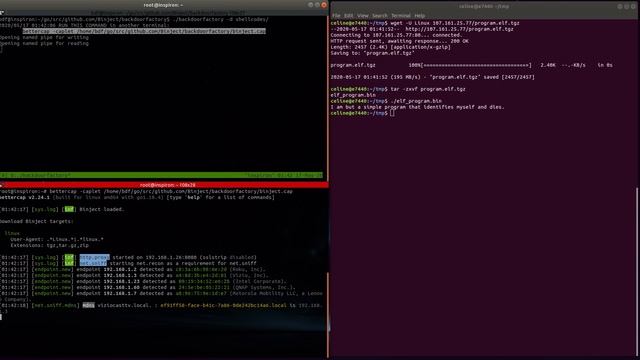This screenshot has width=640, height=360.
Task: Click the celine@e7440: ~/tmp window title
Action: [484, 7]
